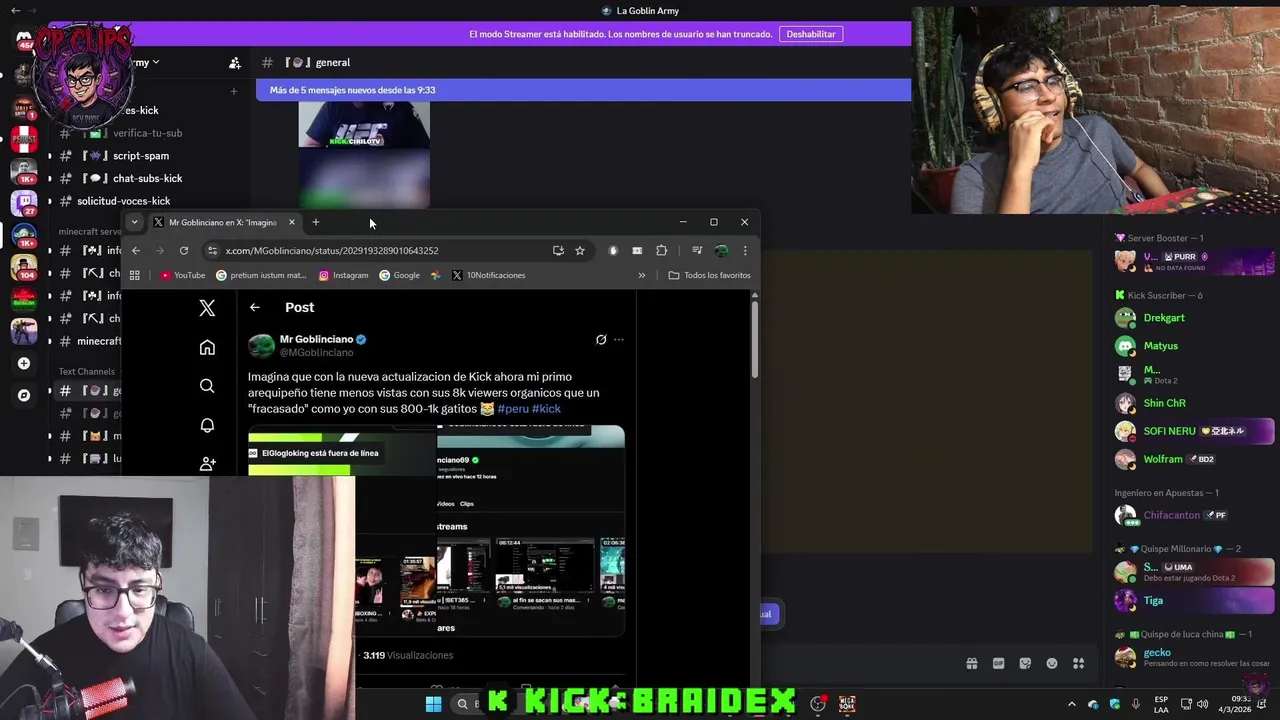Click the Chrome address bar URL
This screenshot has width=1280, height=720.
click(332, 250)
